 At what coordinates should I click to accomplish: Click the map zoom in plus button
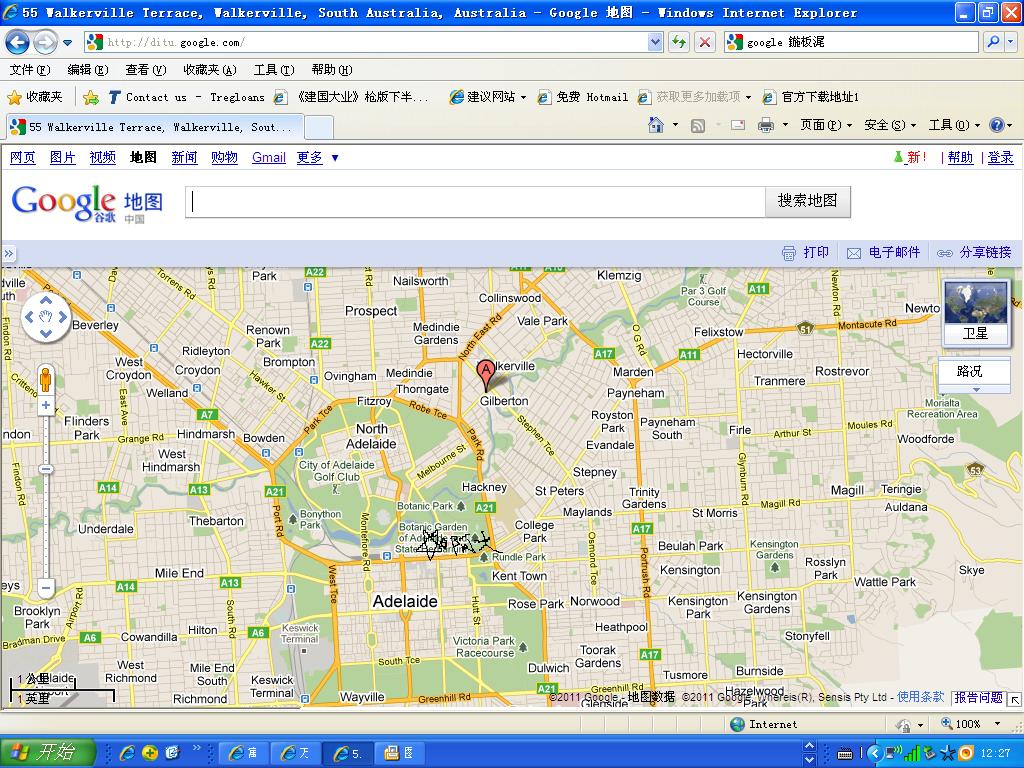(x=46, y=406)
